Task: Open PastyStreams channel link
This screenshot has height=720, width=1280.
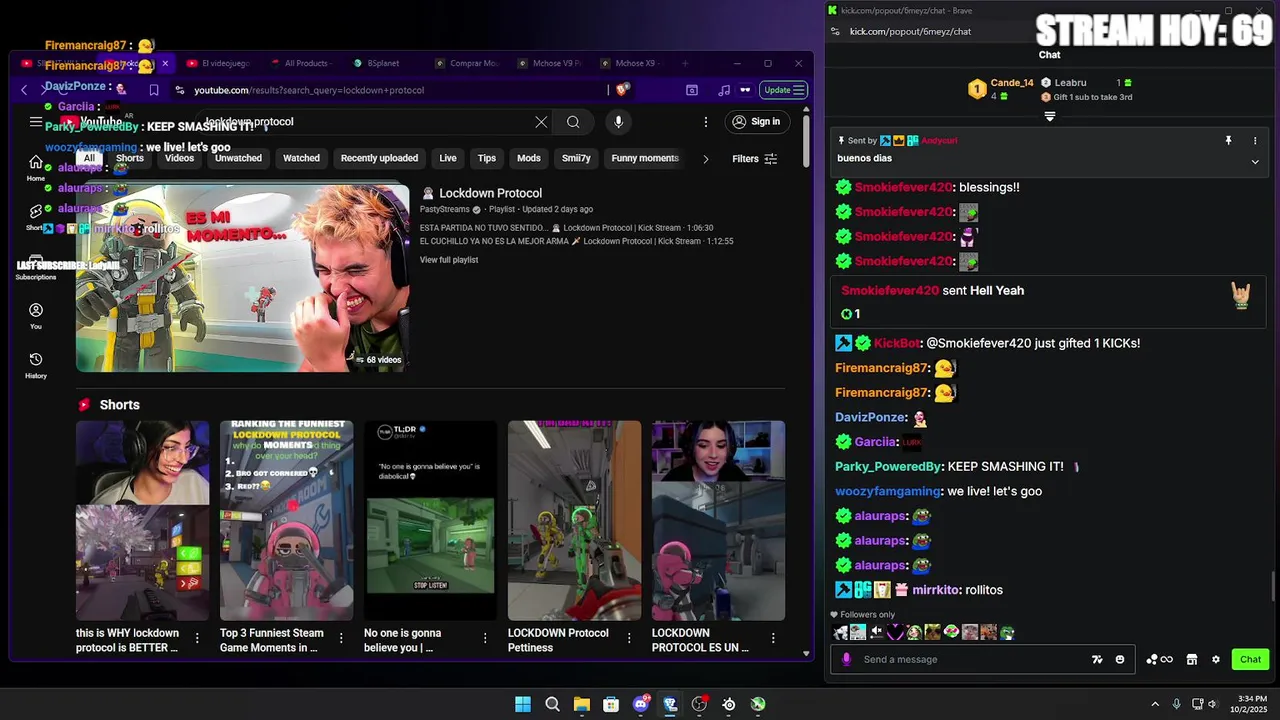Action: [x=445, y=210]
